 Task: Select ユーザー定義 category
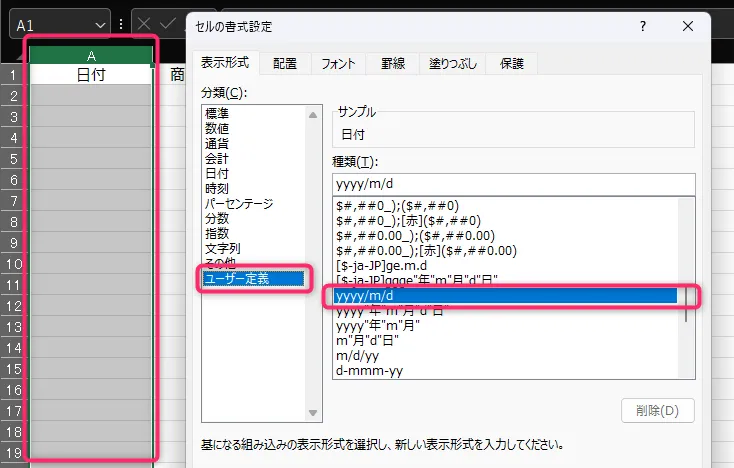(x=236, y=278)
